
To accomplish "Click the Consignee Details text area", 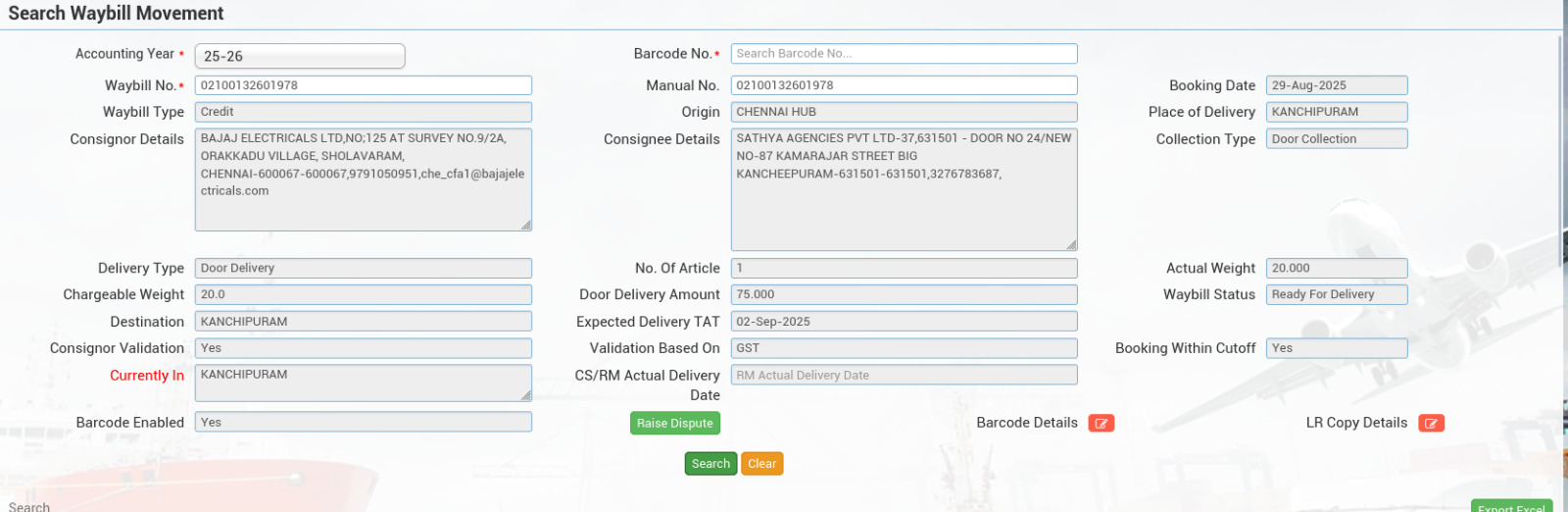I will [904, 189].
